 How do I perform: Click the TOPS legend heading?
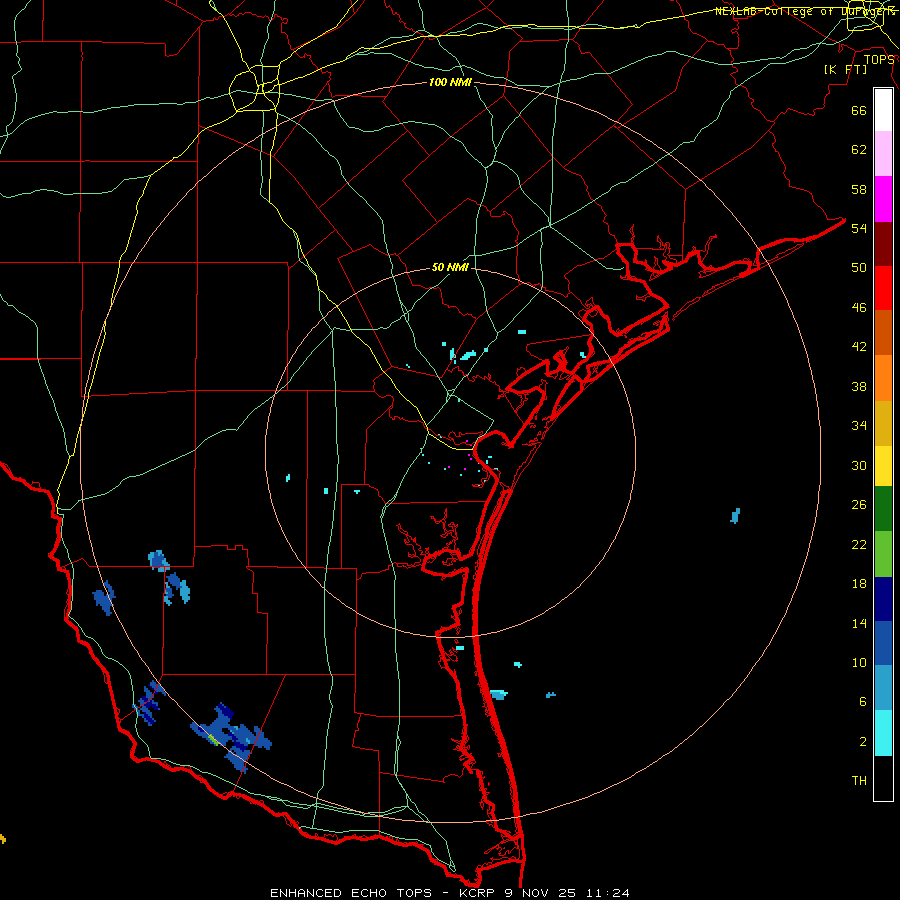[x=879, y=59]
